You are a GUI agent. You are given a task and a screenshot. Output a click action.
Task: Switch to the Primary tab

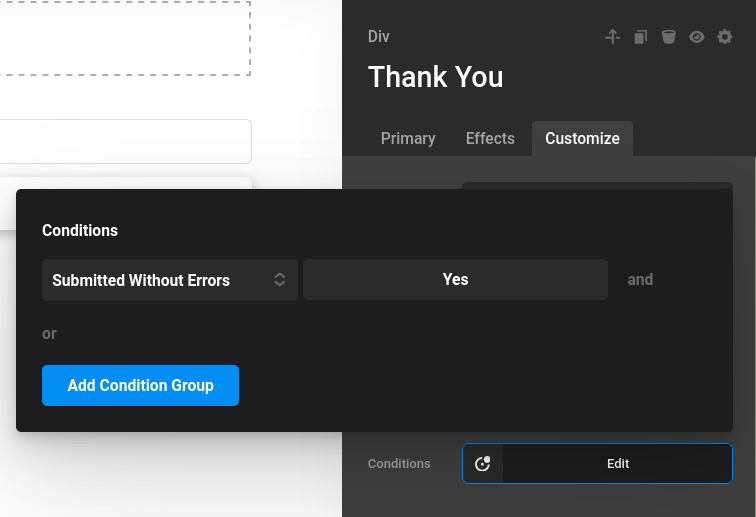[408, 139]
